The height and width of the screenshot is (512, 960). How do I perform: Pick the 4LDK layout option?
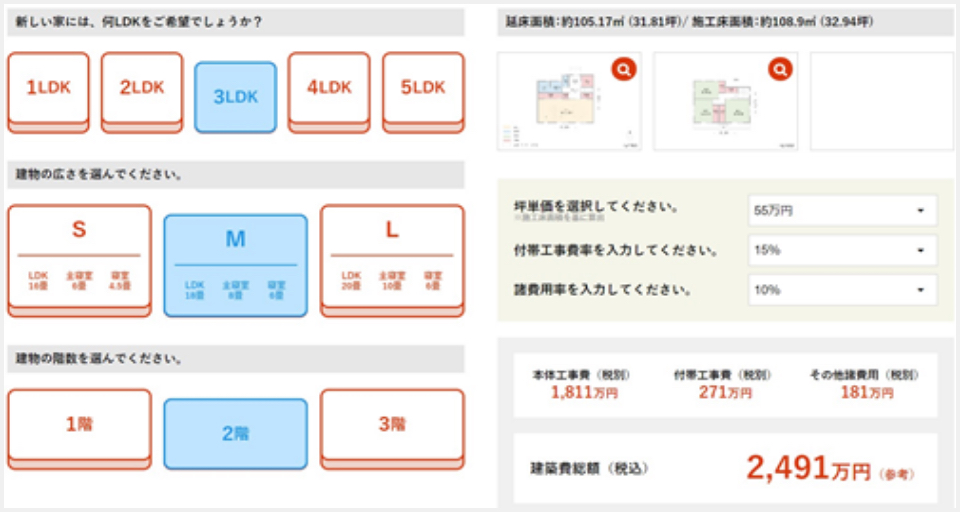(x=329, y=88)
